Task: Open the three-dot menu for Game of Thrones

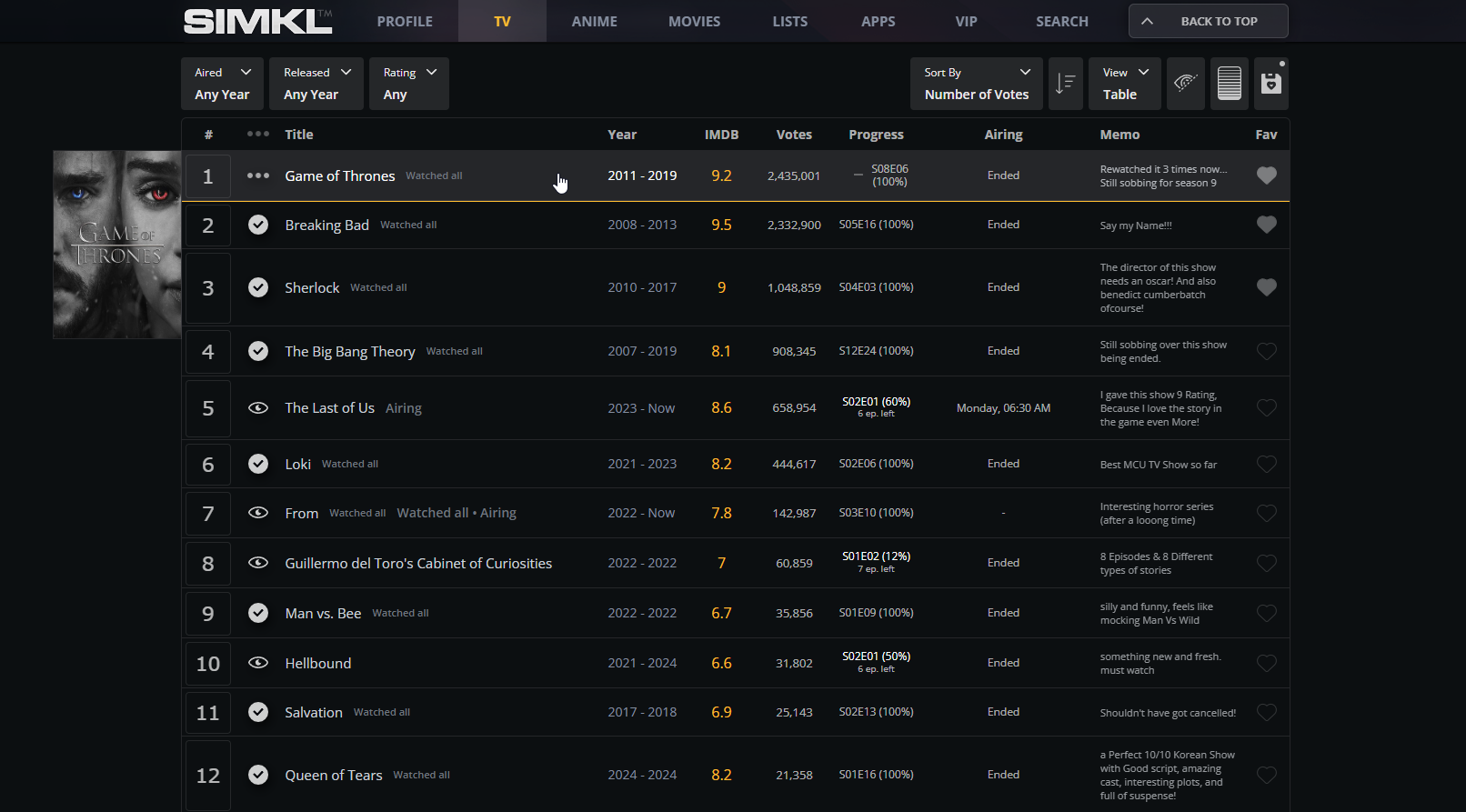Action: point(258,175)
